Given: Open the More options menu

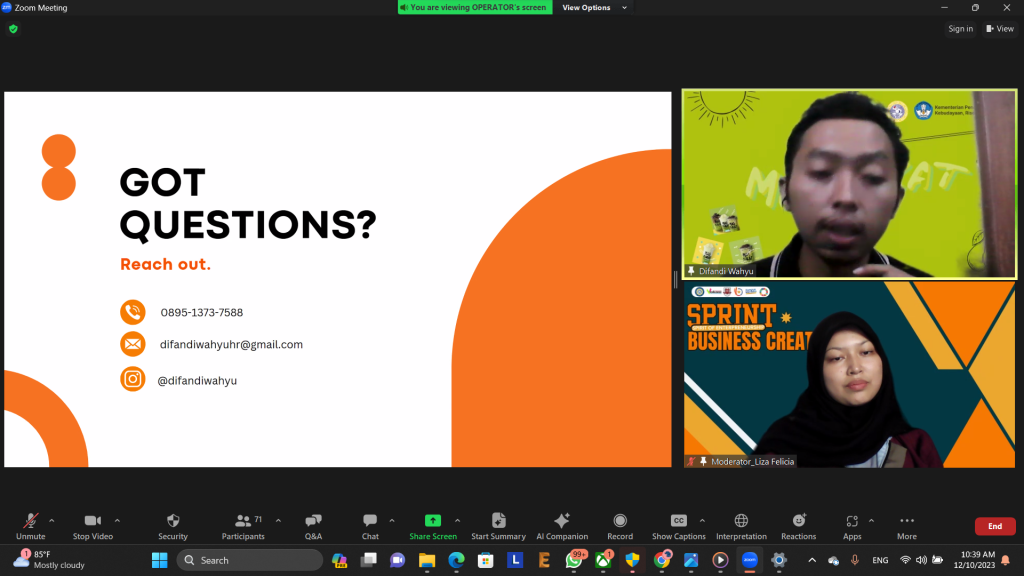Looking at the screenshot, I should [x=906, y=526].
